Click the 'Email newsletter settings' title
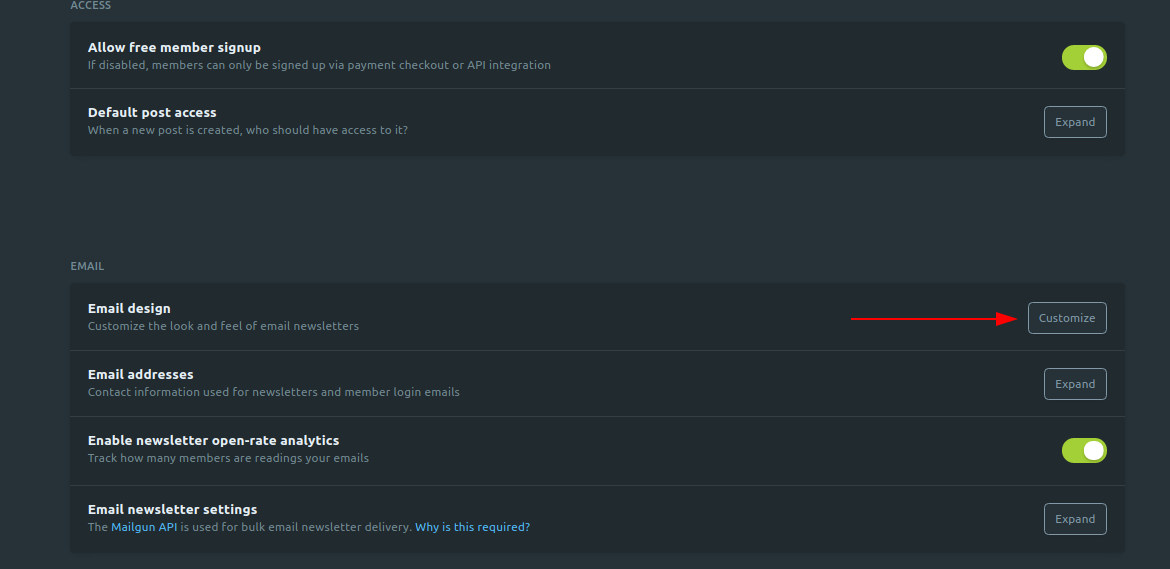The height and width of the screenshot is (569, 1170). pyautogui.click(x=172, y=509)
